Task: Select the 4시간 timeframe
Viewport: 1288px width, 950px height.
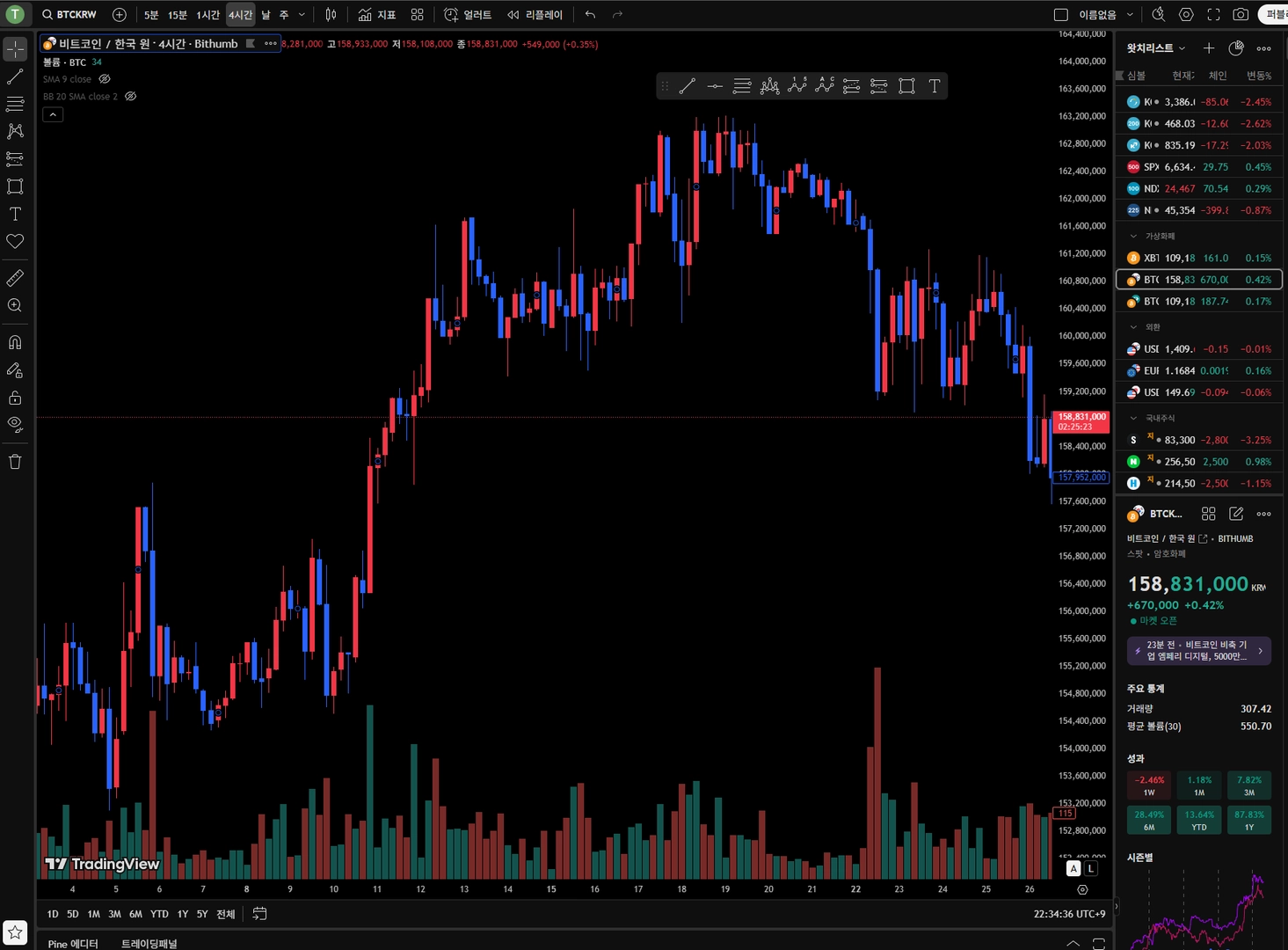Action: coord(240,15)
